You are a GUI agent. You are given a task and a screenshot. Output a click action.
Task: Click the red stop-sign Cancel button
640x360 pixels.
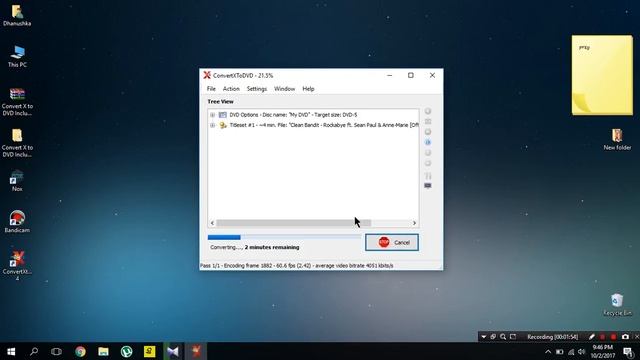click(x=392, y=242)
